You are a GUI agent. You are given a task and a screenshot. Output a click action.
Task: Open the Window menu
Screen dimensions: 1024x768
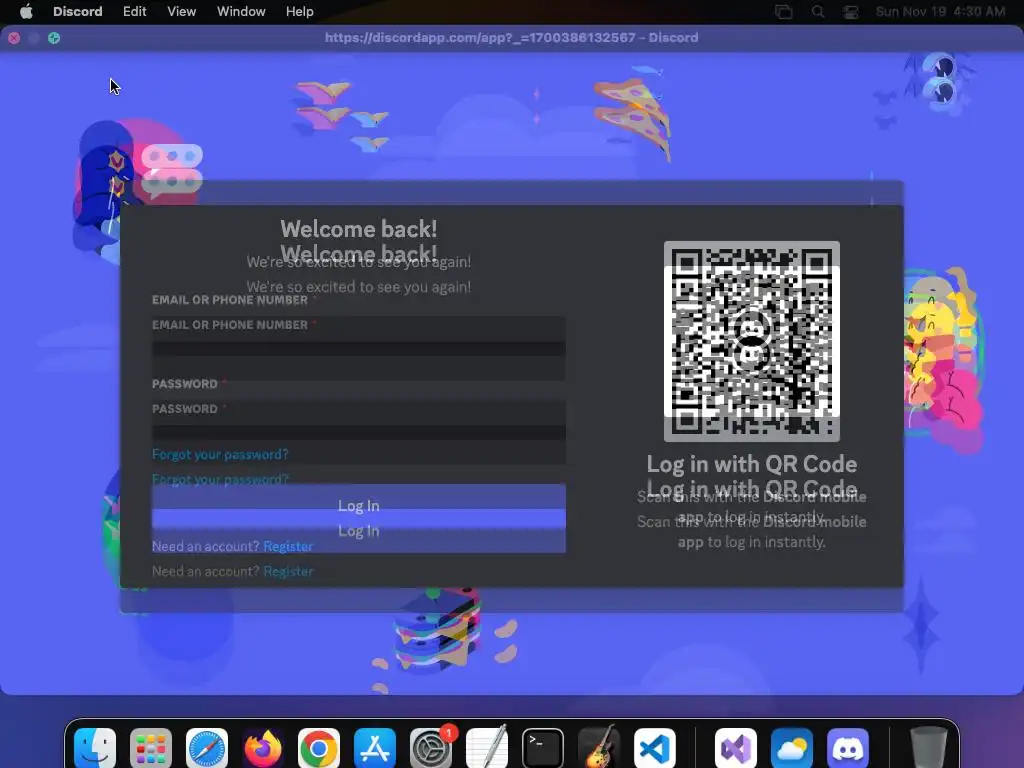click(x=241, y=12)
